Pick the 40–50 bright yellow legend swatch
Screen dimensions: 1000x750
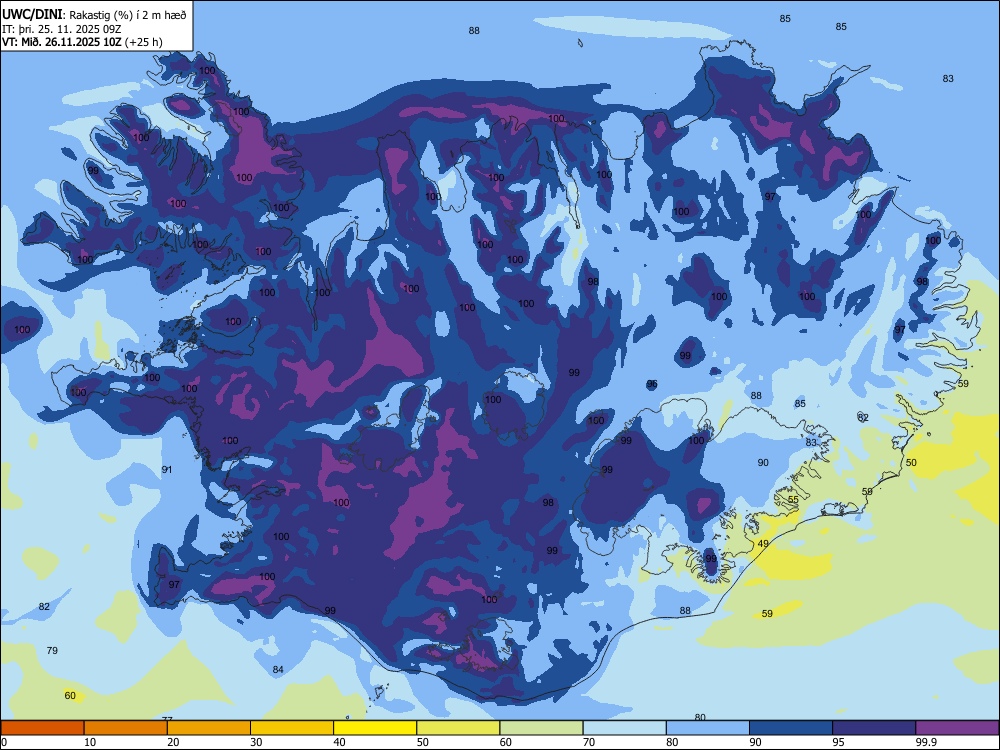click(375, 728)
